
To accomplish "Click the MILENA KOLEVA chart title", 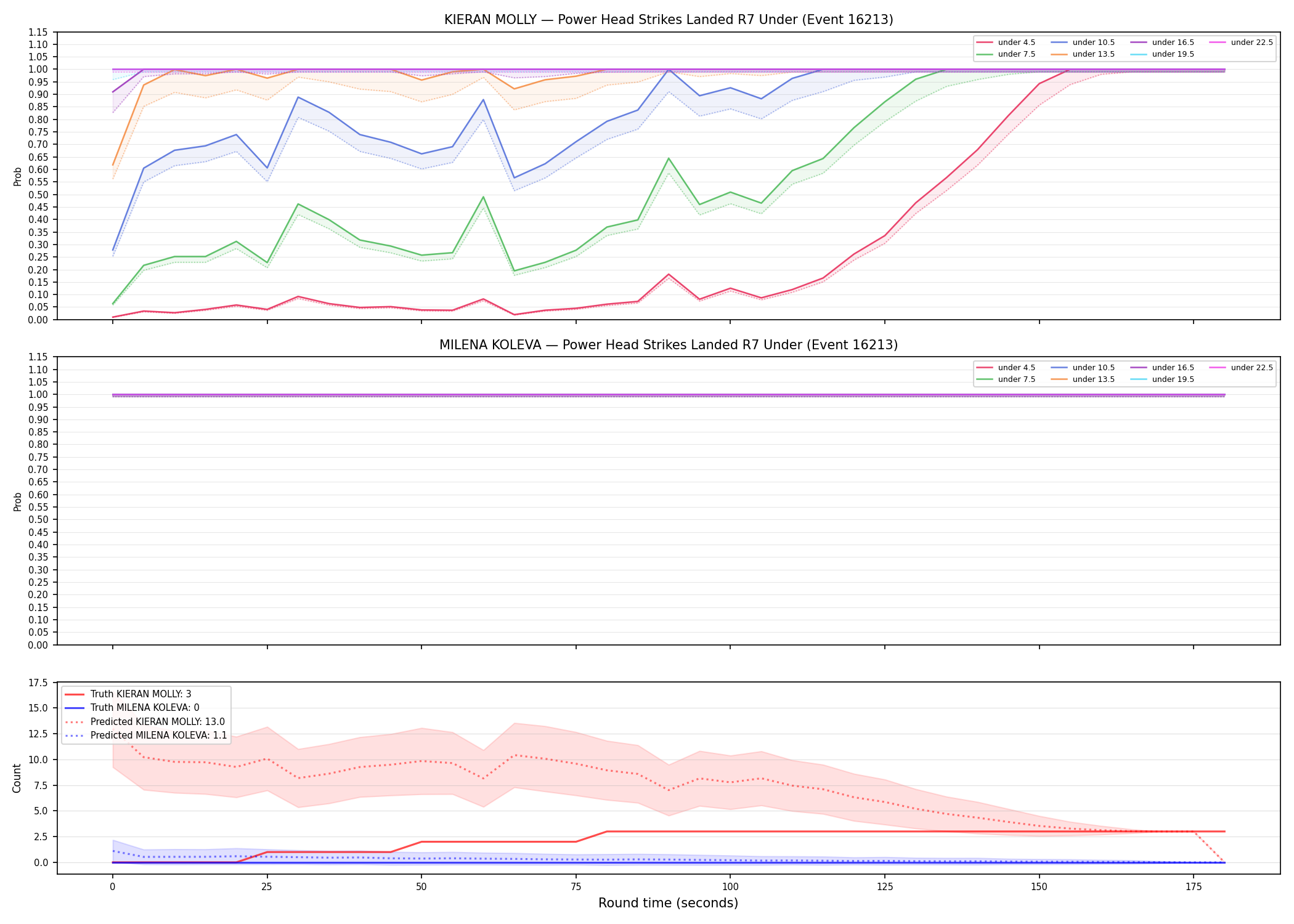I will pyautogui.click(x=669, y=345).
